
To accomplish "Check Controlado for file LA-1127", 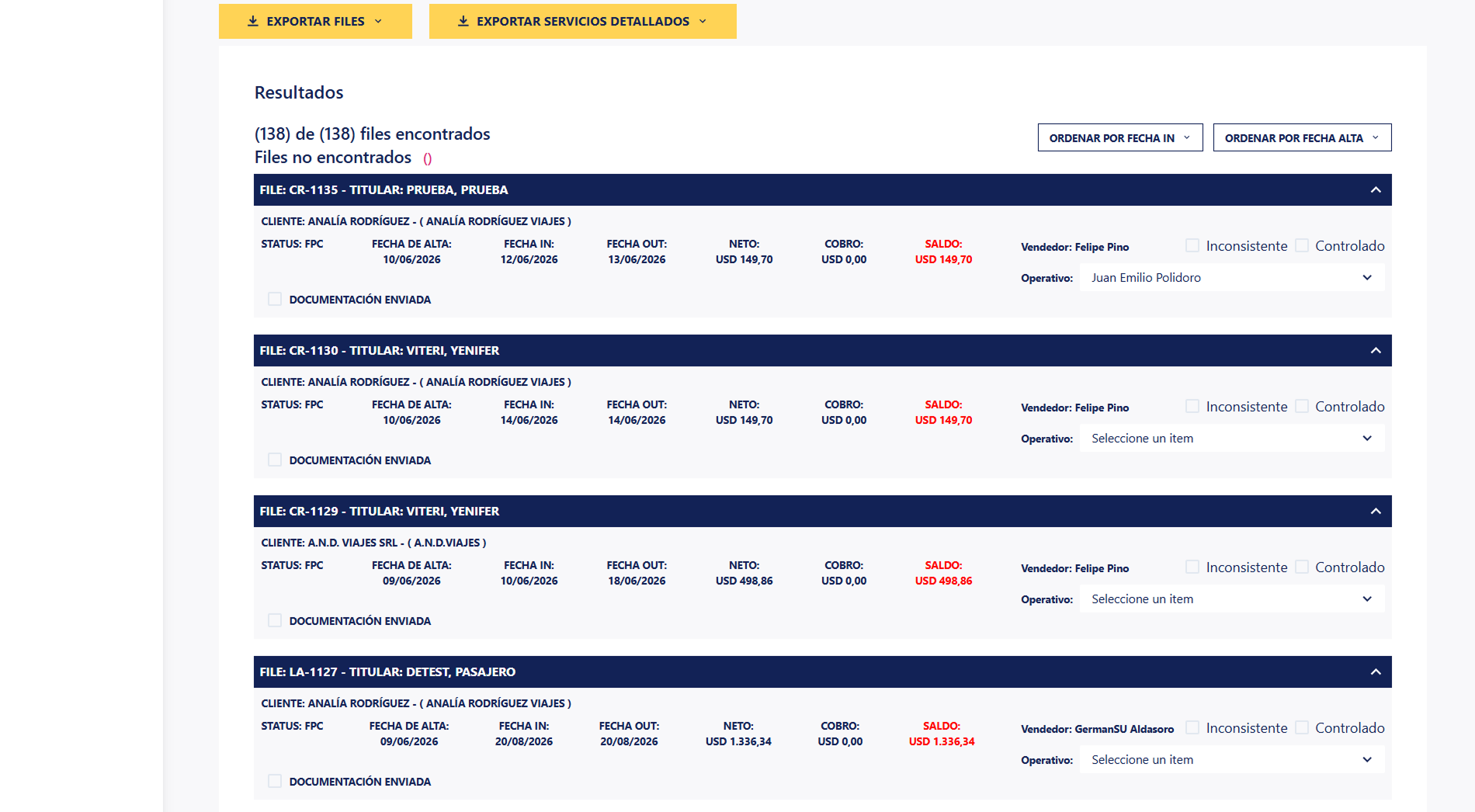I will [x=1302, y=727].
